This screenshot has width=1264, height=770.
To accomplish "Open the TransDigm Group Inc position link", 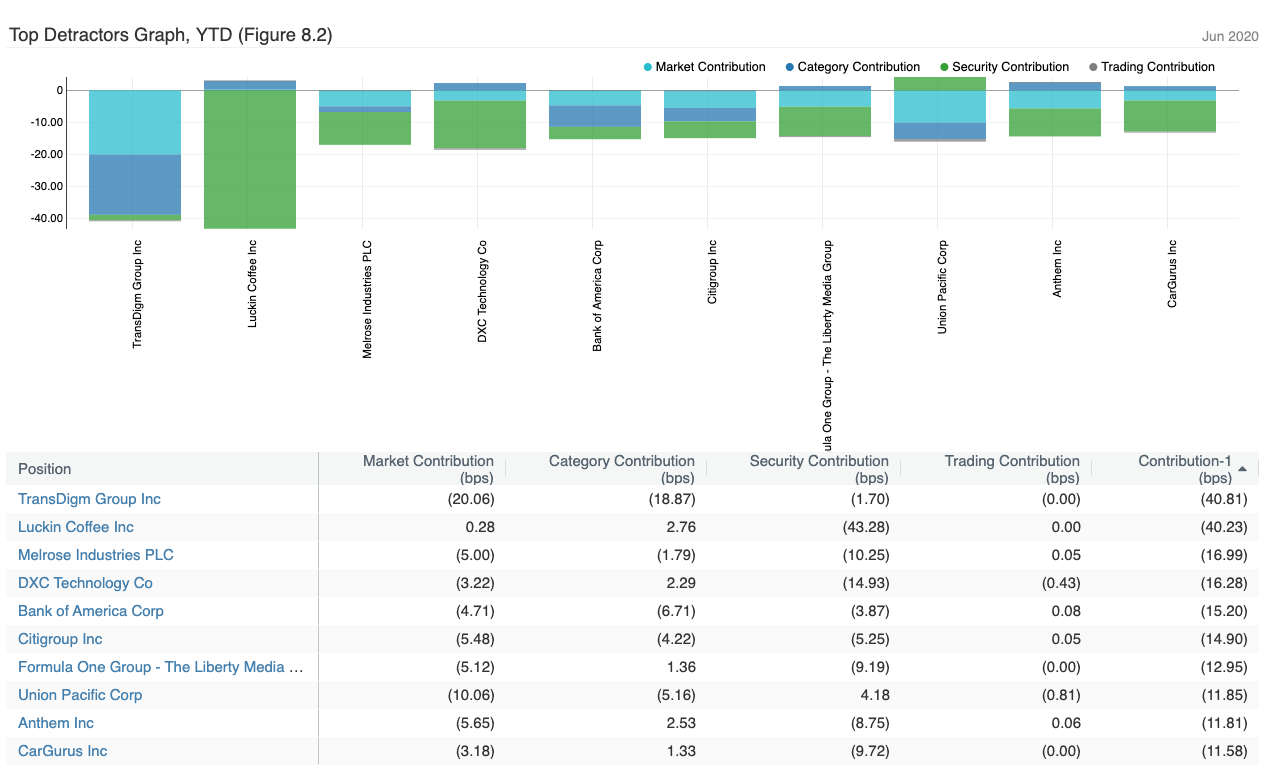I will pos(89,499).
